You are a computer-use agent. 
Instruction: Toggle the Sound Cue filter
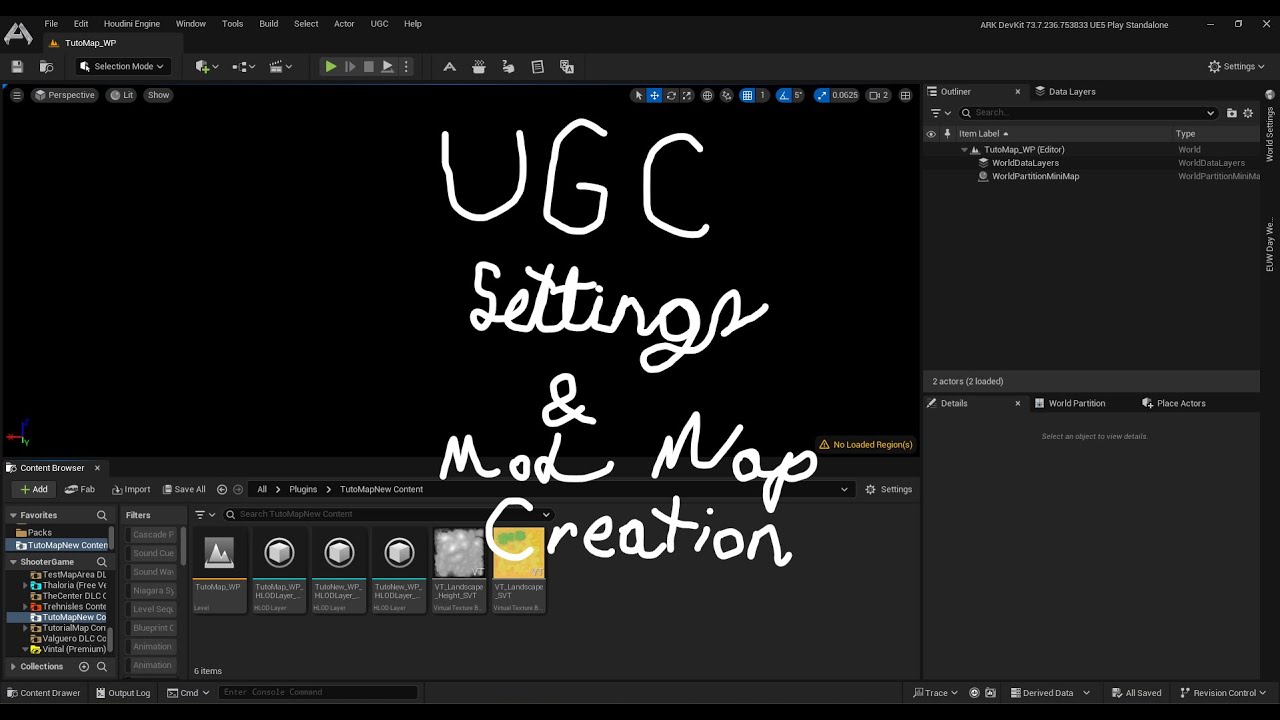coord(153,553)
